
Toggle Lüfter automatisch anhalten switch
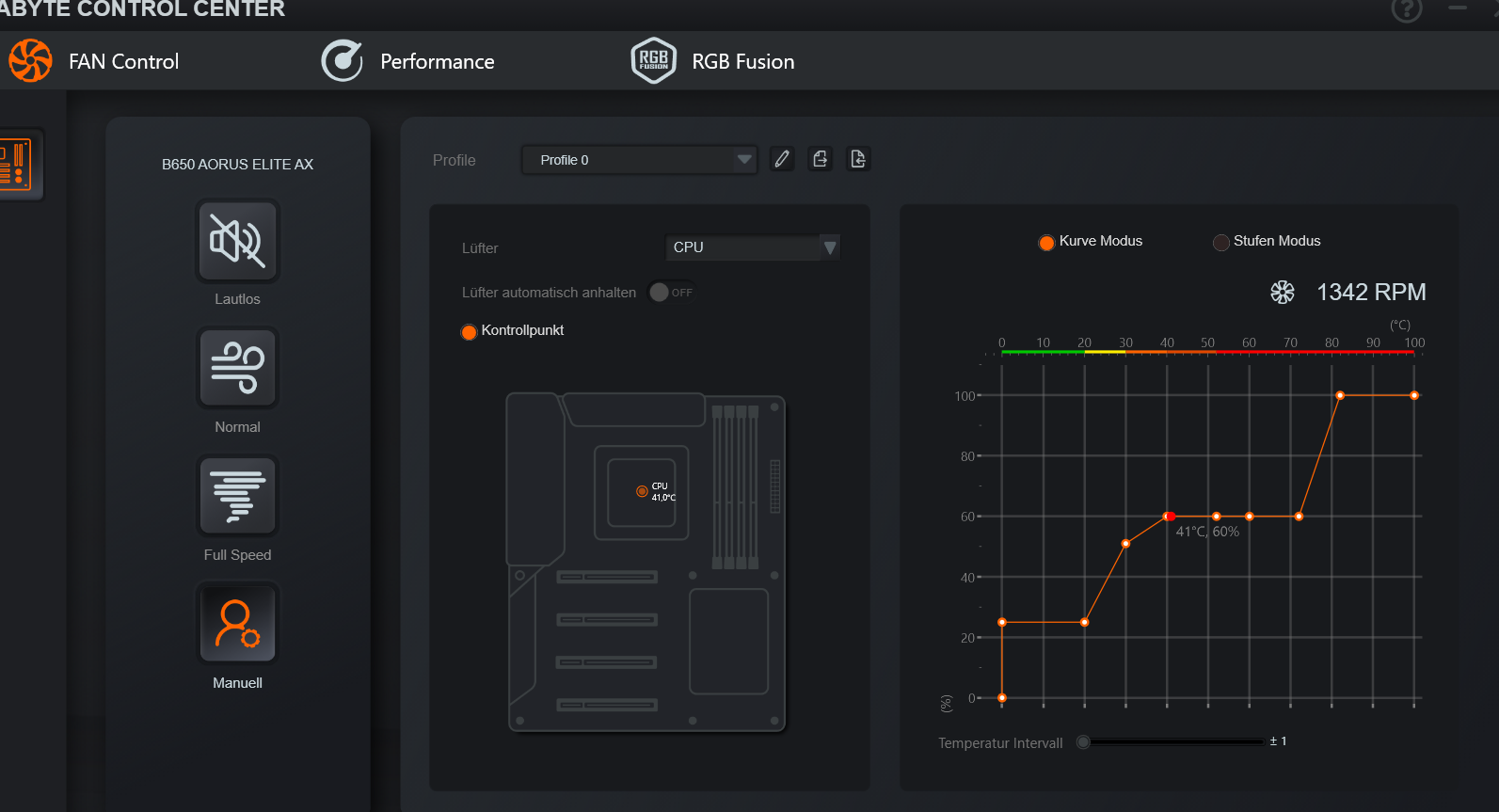671,293
